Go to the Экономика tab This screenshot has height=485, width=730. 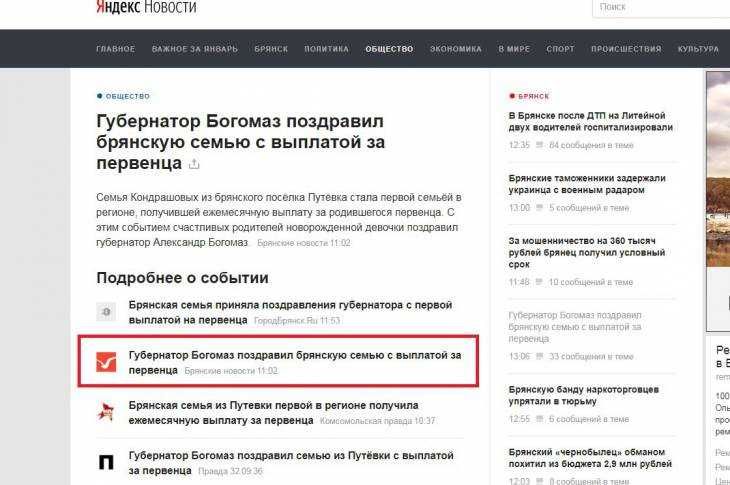pyautogui.click(x=455, y=49)
